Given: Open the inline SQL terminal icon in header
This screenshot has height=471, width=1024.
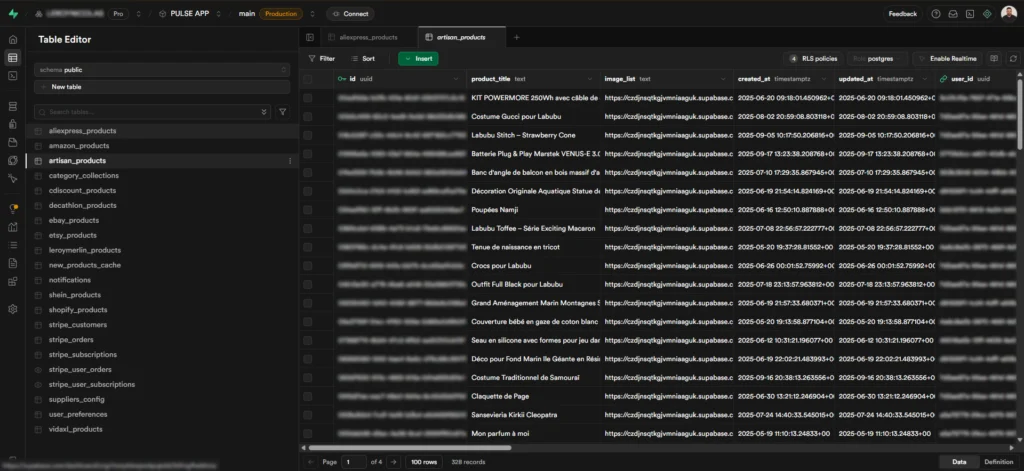Looking at the screenshot, I should (970, 14).
